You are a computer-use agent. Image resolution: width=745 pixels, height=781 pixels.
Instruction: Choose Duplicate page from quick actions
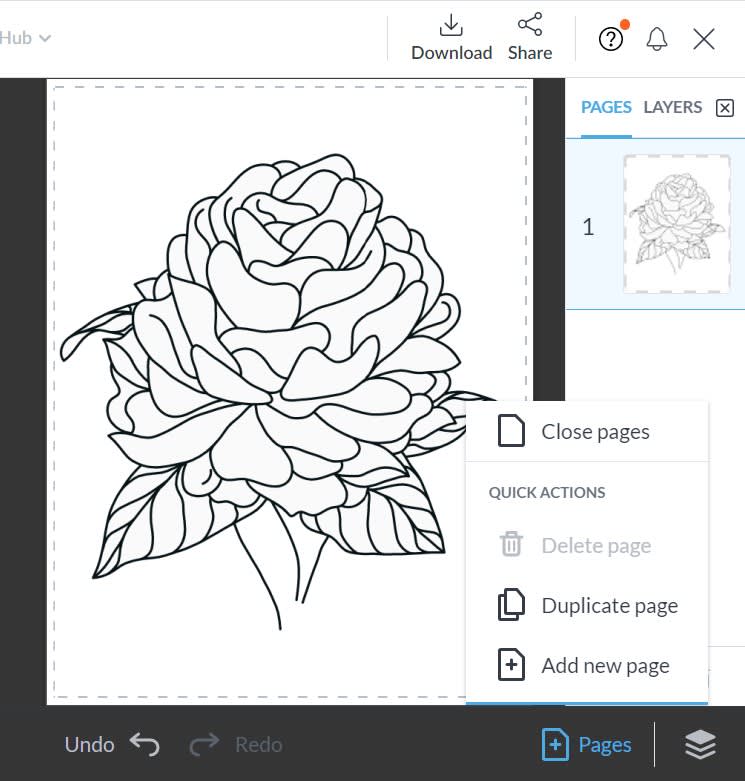pyautogui.click(x=587, y=605)
